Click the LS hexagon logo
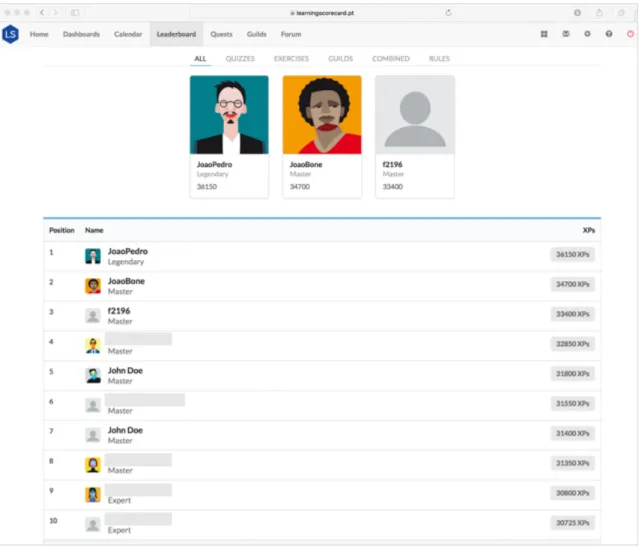This screenshot has height=550, width=639. (10, 34)
